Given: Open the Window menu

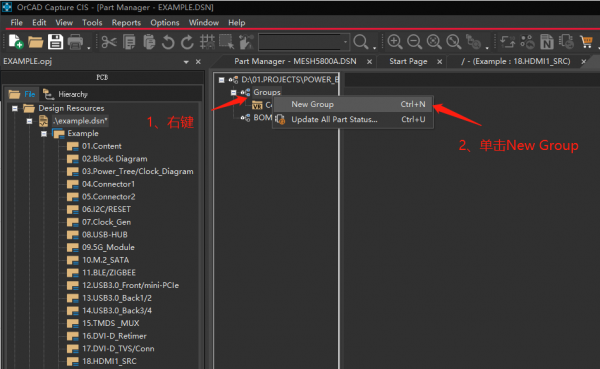Looking at the screenshot, I should (x=204, y=23).
